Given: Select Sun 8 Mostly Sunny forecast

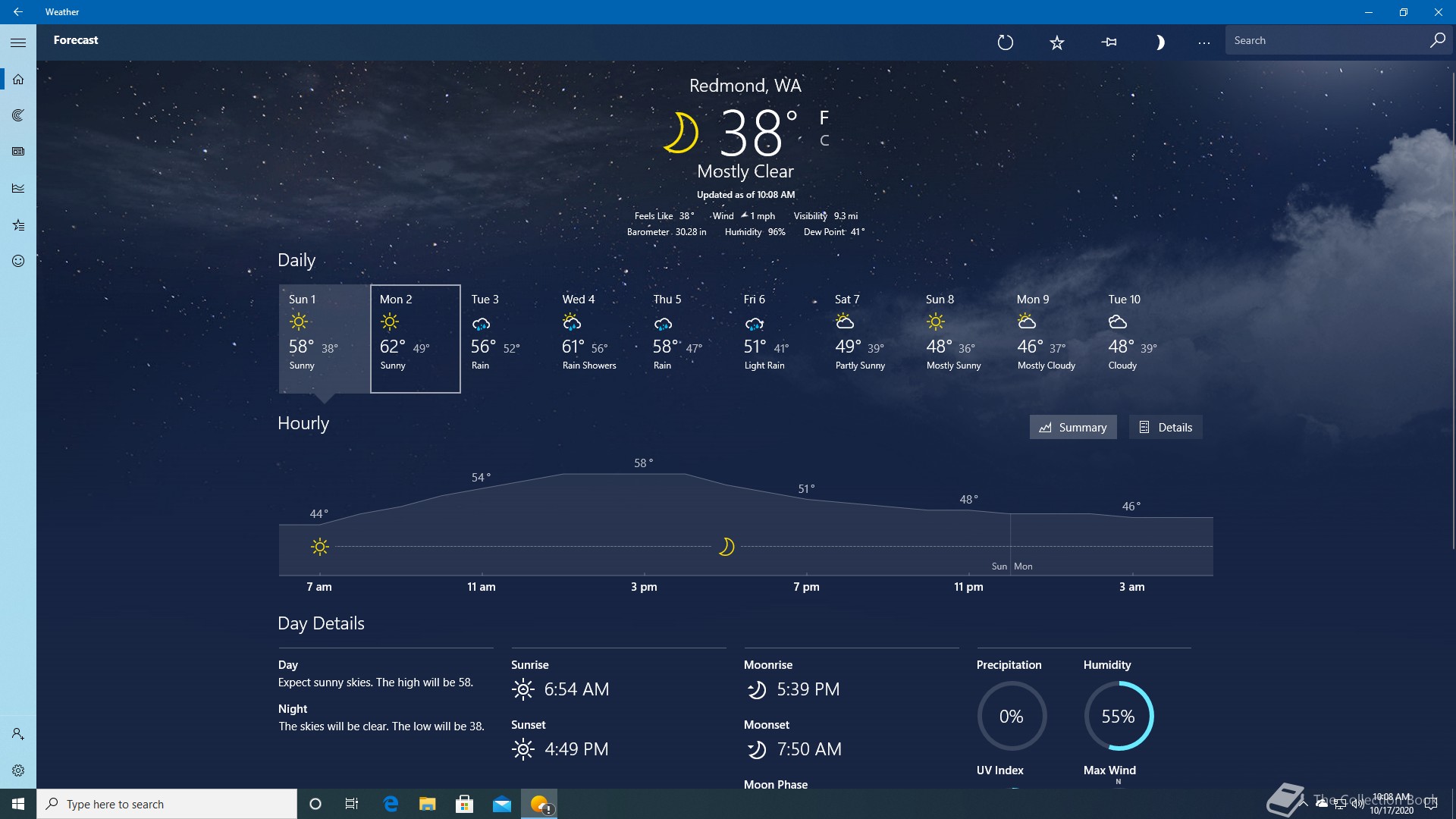Looking at the screenshot, I should (961, 339).
